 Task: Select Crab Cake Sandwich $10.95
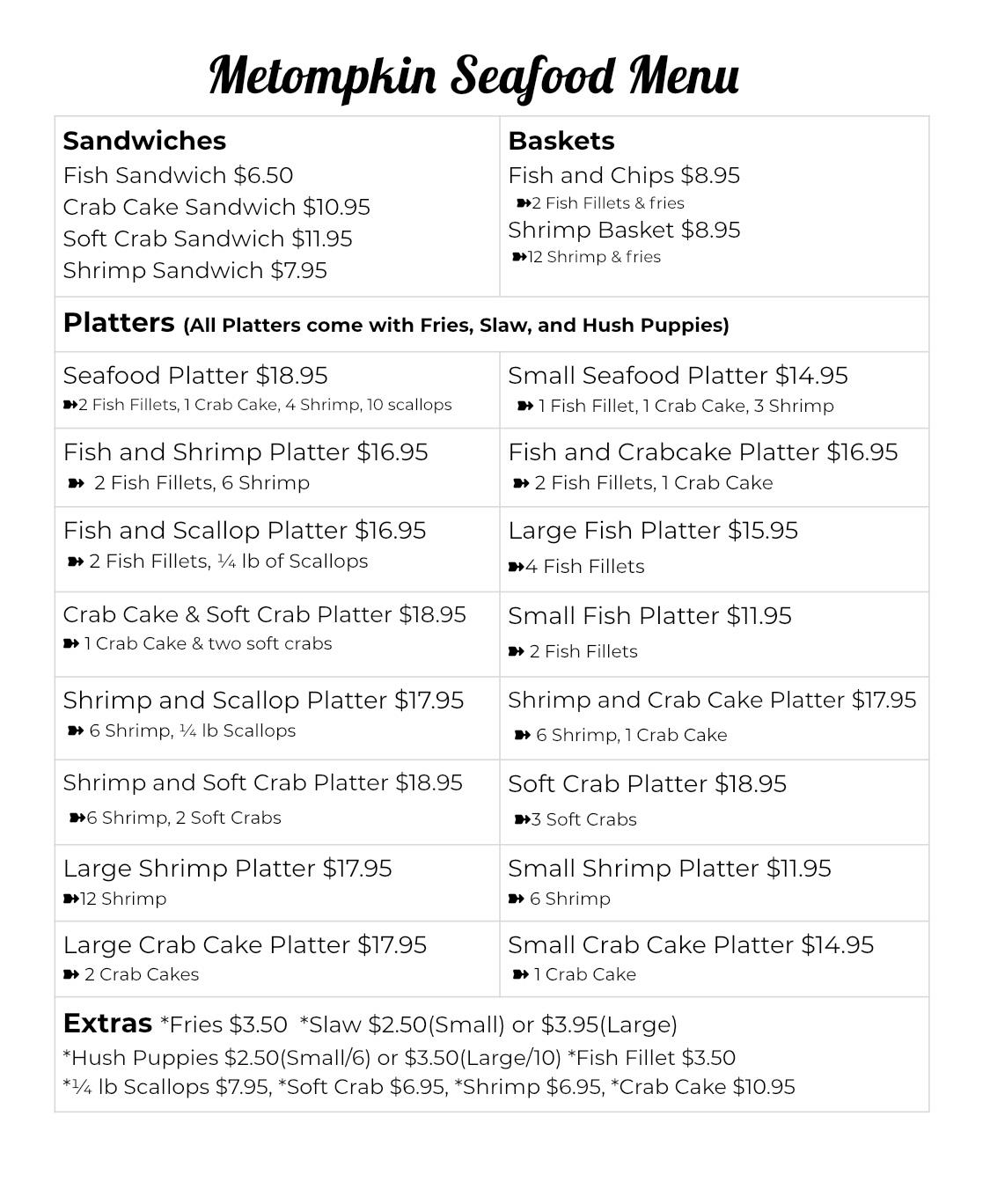tap(216, 207)
